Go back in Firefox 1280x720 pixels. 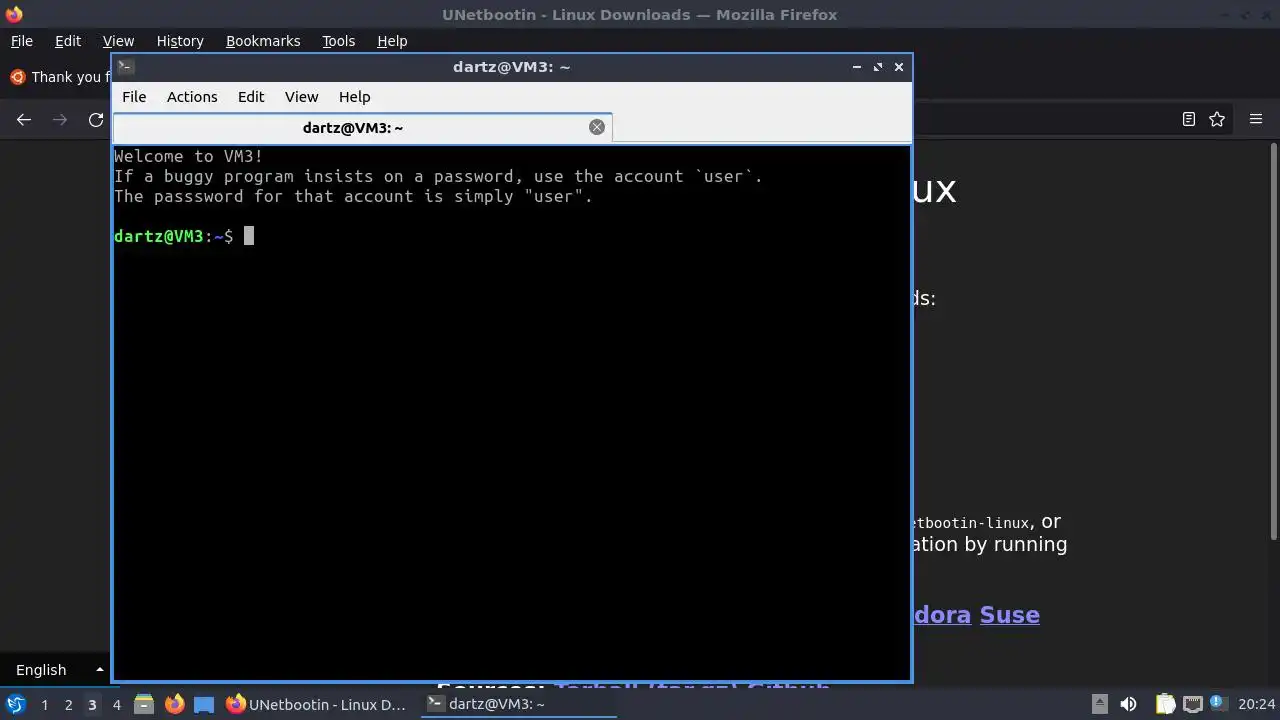[x=24, y=120]
